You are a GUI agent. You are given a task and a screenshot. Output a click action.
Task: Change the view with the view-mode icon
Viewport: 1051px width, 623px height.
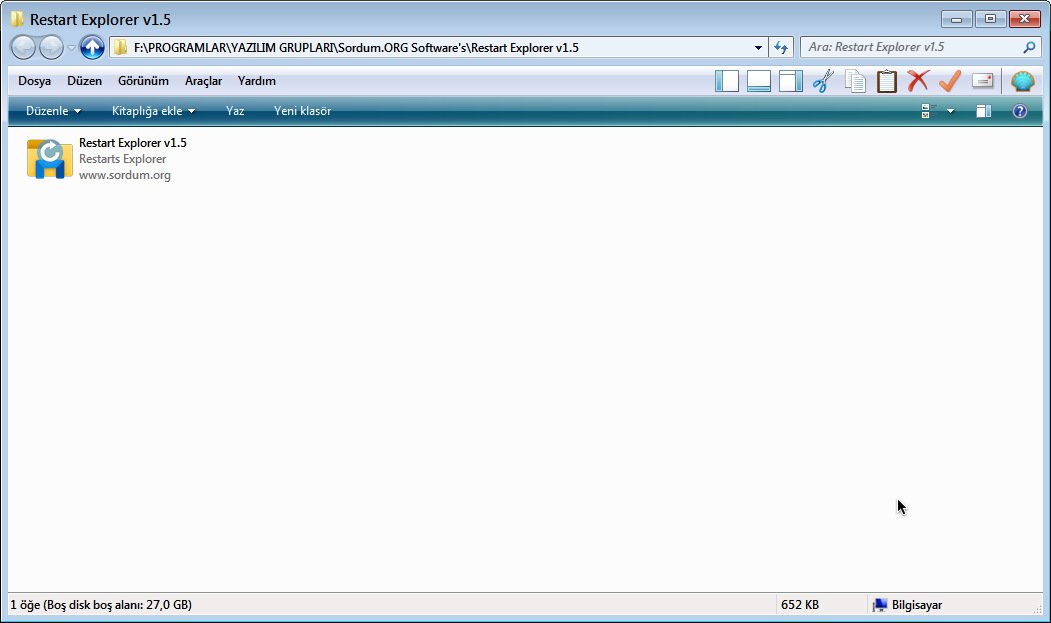point(929,111)
